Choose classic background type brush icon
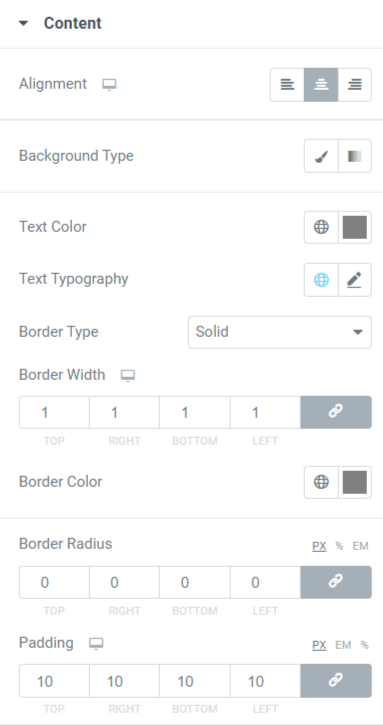Screen dimensions: 383x725 tap(321, 156)
